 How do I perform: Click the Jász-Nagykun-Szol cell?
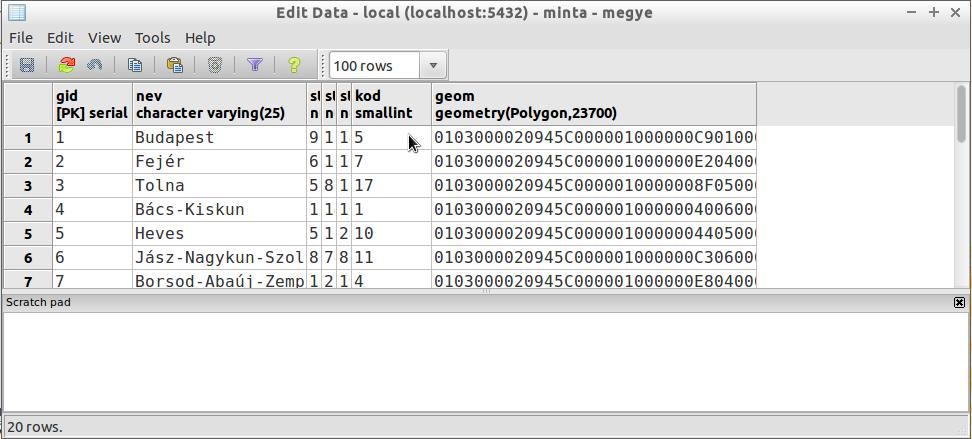pyautogui.click(x=219, y=258)
